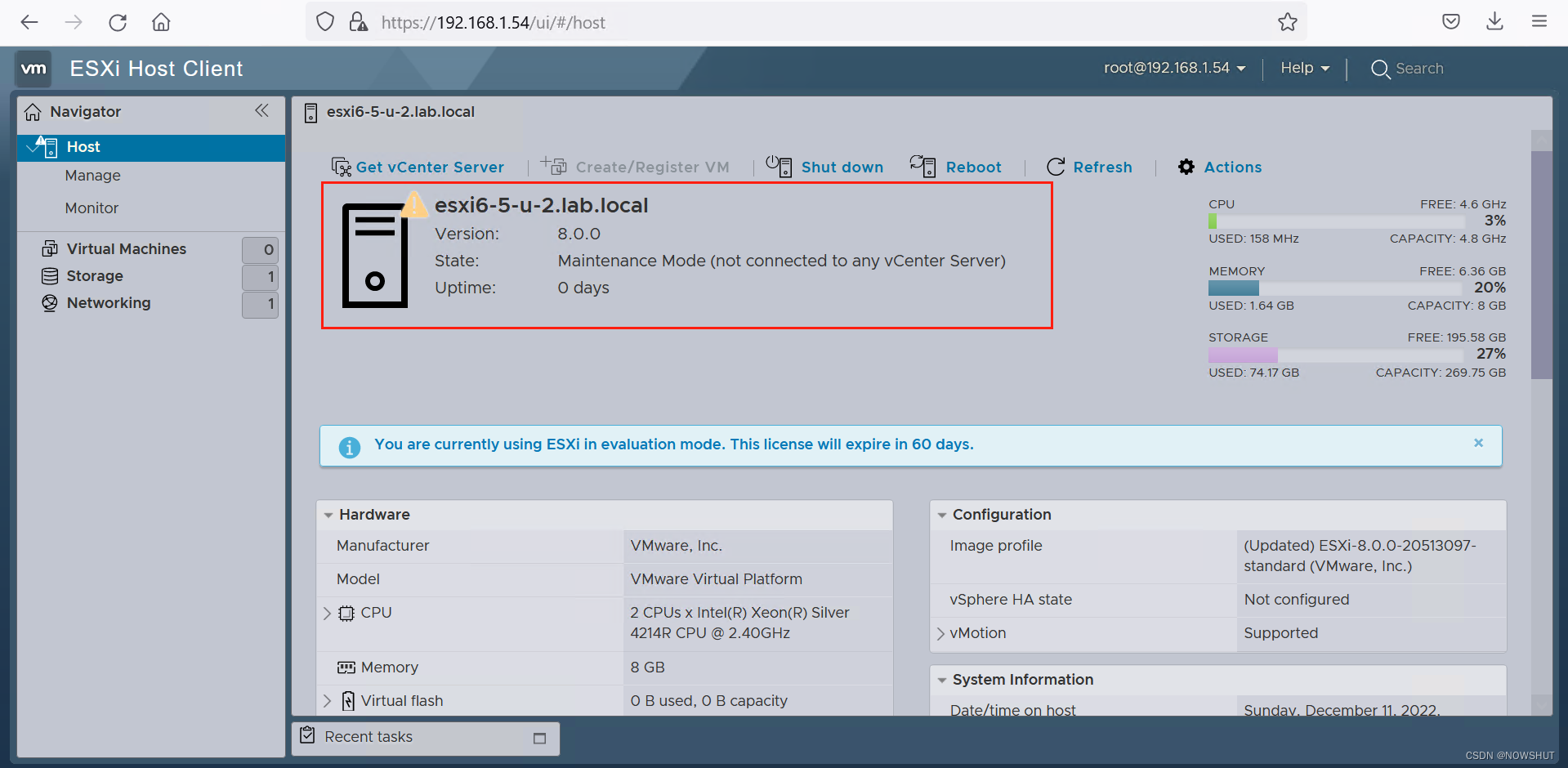Viewport: 1568px width, 768px height.
Task: Open Storage in Navigator
Action: (95, 276)
